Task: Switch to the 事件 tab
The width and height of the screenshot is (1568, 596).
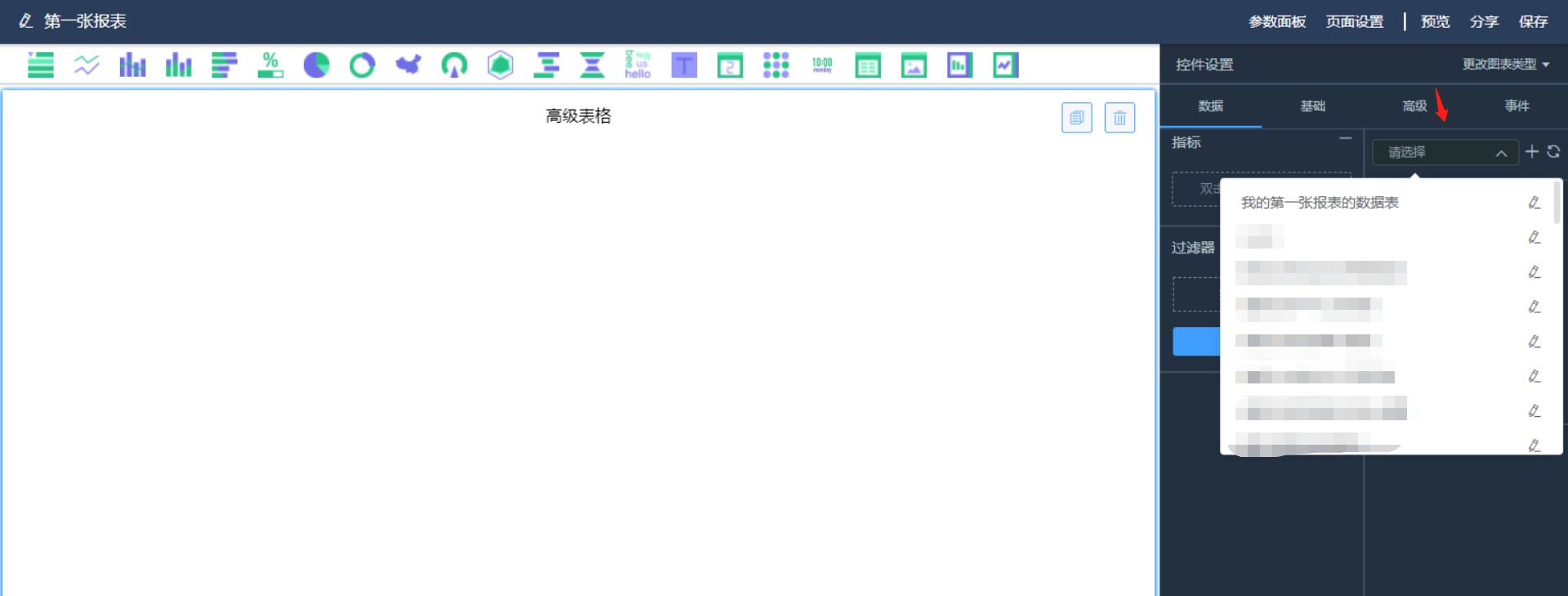Action: pyautogui.click(x=1517, y=105)
